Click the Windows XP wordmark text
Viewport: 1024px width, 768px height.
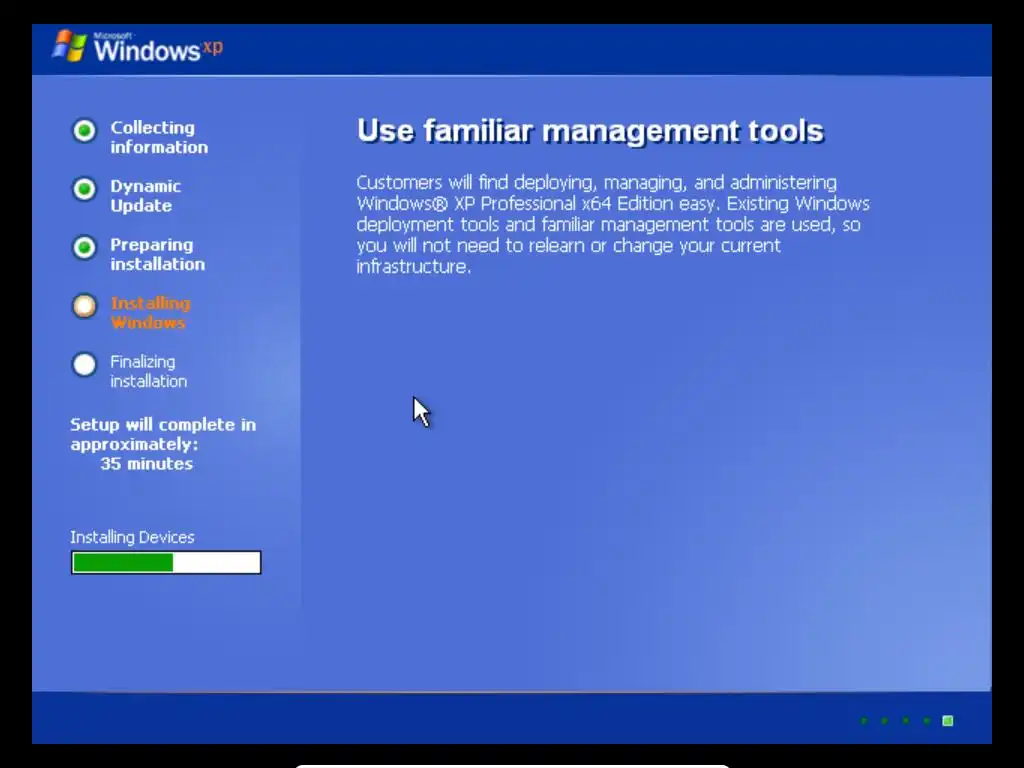[x=157, y=48]
